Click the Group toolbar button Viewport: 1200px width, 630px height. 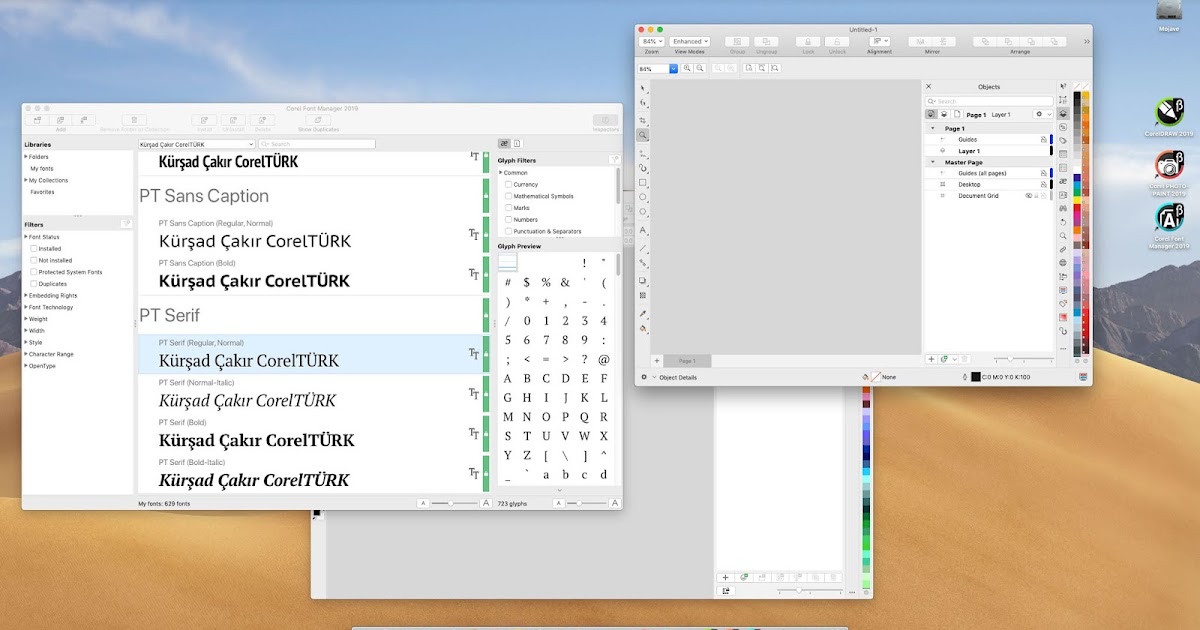pos(738,41)
